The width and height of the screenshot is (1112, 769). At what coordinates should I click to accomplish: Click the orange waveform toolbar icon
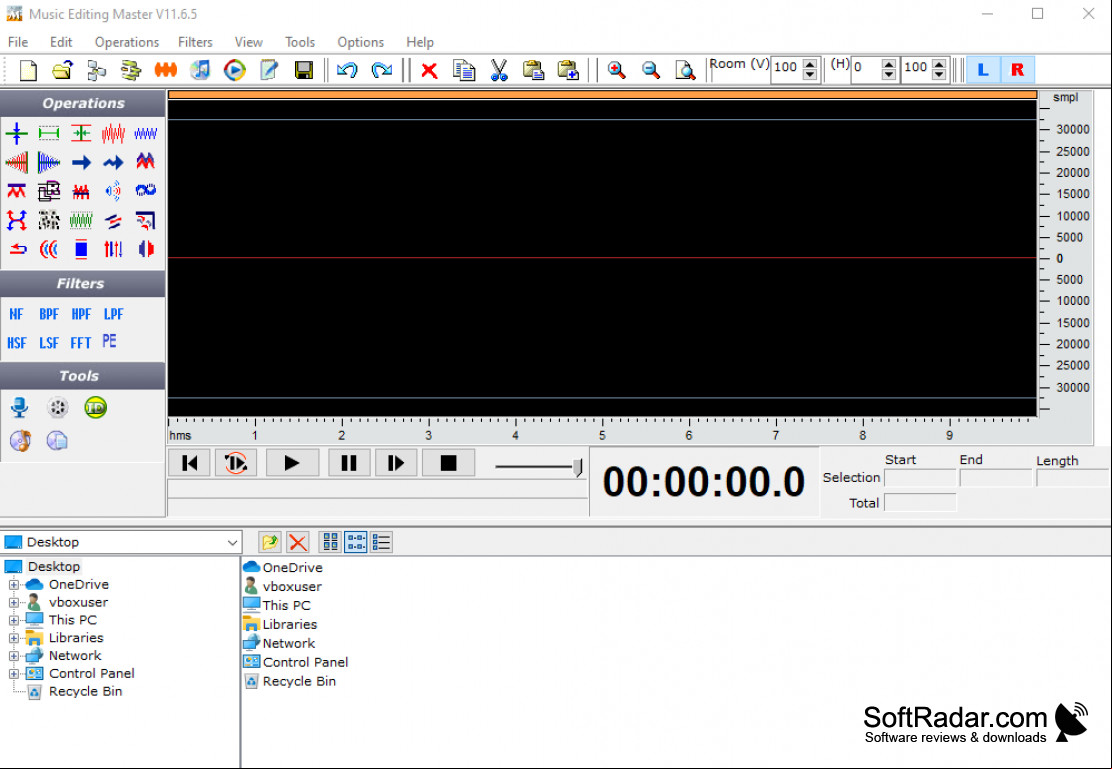(x=166, y=70)
